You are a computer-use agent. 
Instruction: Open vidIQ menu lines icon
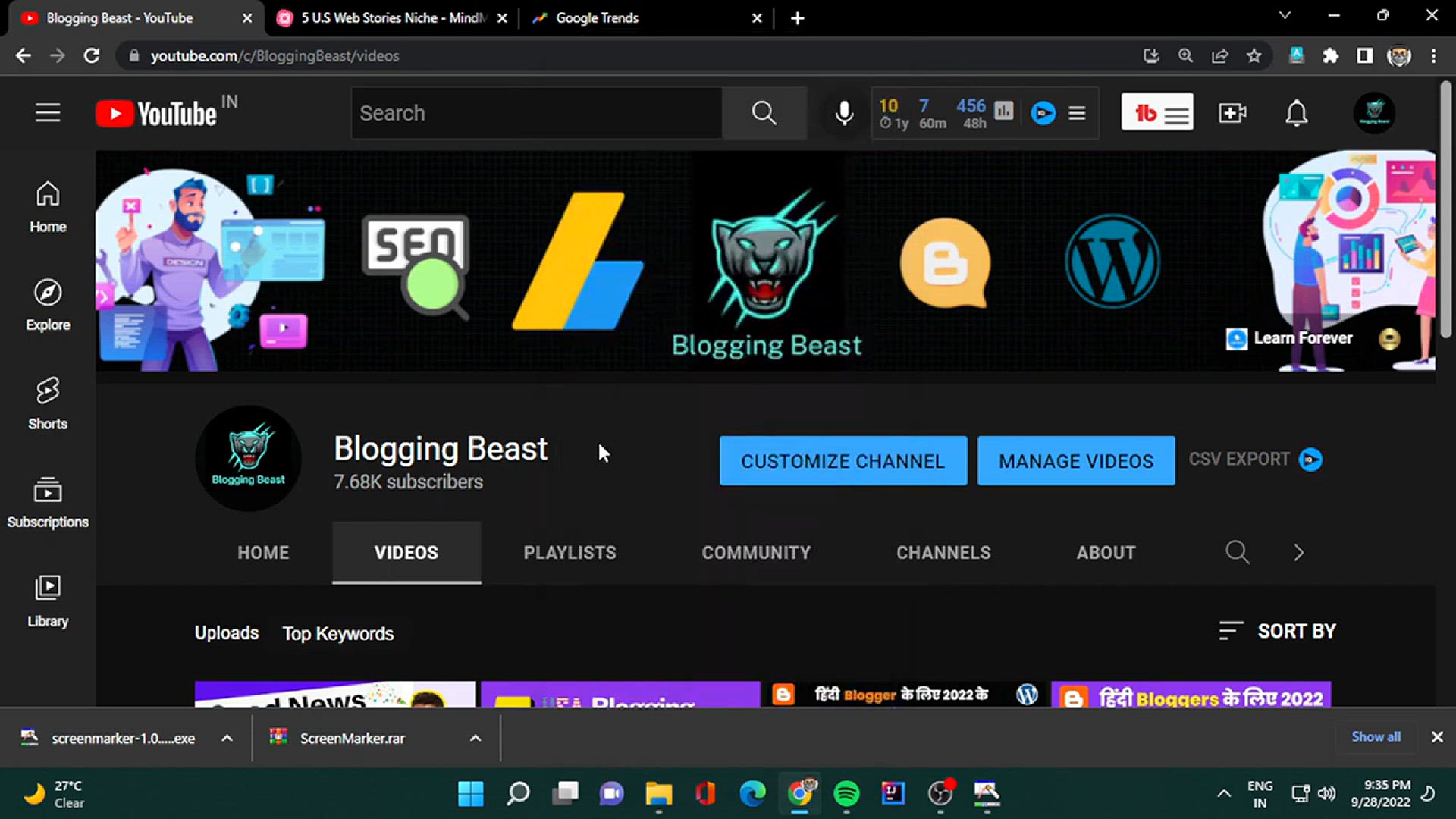pyautogui.click(x=1077, y=113)
